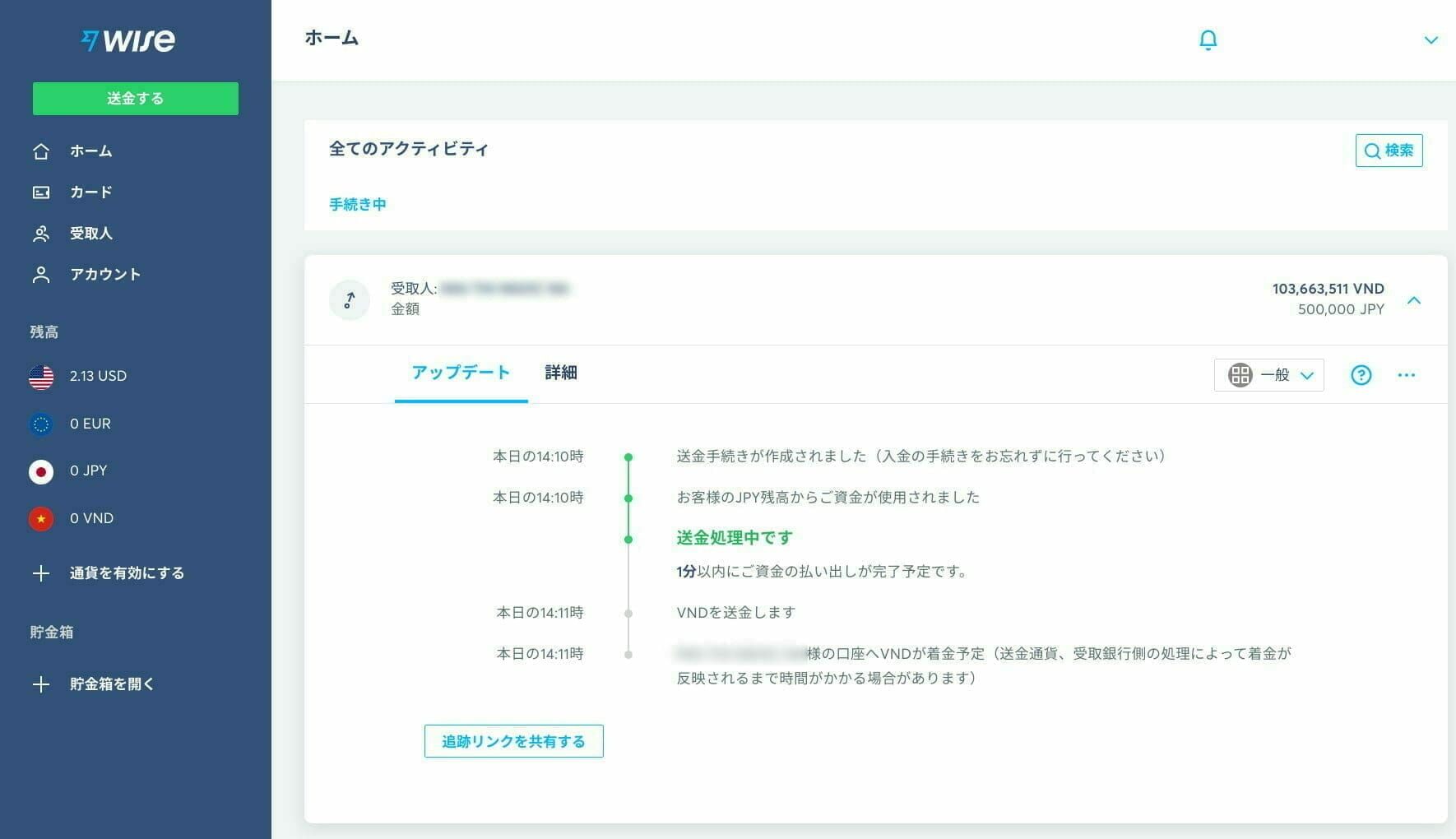
Task: Open the アカウント sidebar item
Action: (x=105, y=275)
